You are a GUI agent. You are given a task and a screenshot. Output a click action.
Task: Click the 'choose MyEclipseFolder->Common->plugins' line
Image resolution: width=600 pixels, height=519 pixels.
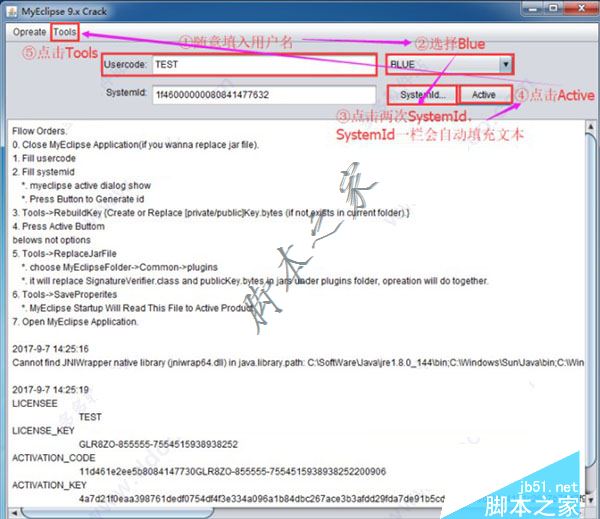[120, 268]
